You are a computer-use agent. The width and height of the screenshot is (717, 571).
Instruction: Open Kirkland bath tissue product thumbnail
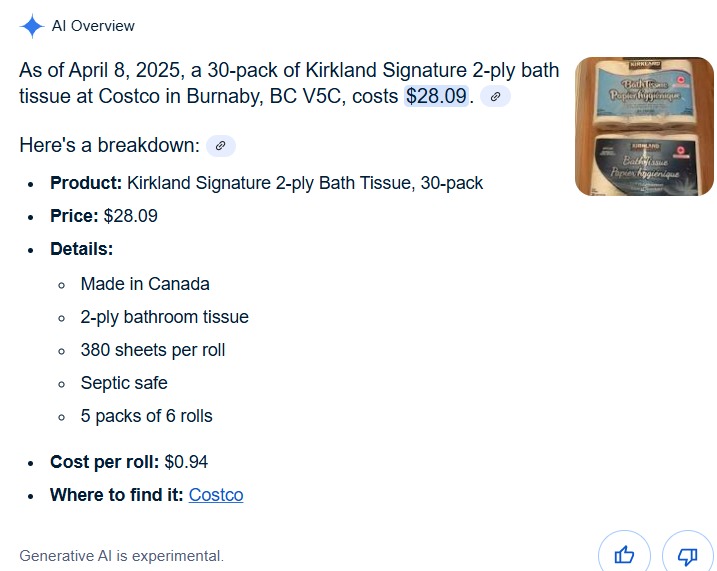(x=644, y=126)
